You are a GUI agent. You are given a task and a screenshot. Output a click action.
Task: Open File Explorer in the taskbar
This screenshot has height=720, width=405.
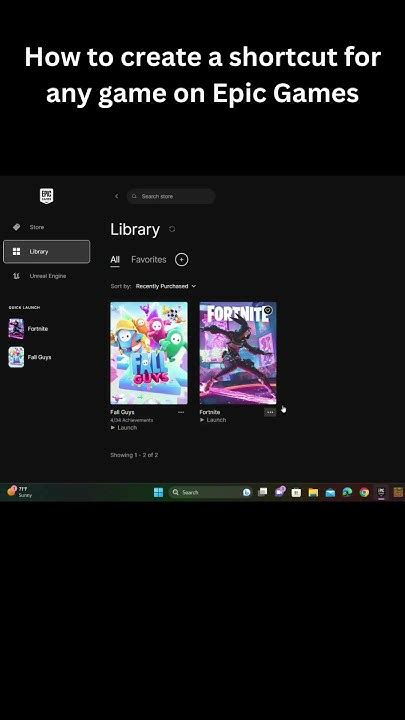coord(313,492)
